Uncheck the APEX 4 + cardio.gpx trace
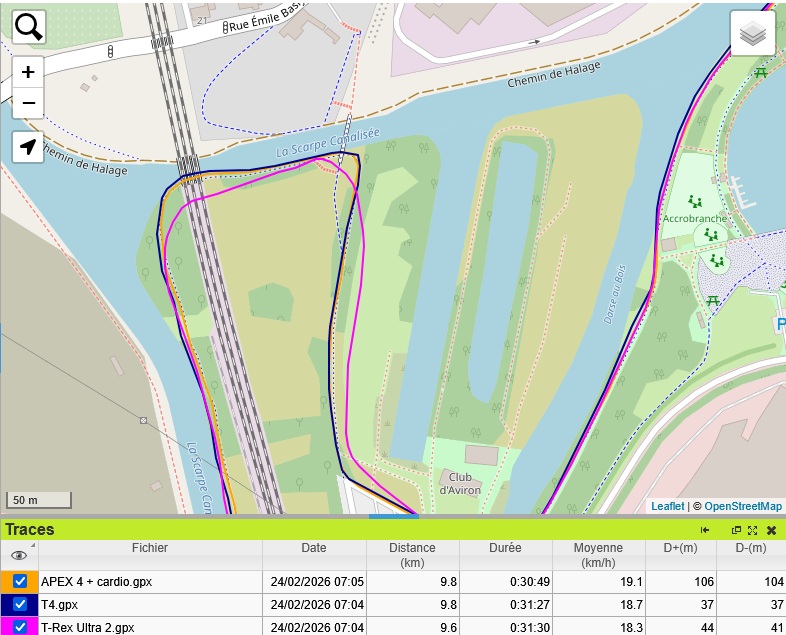The height and width of the screenshot is (635, 786). tap(20, 581)
